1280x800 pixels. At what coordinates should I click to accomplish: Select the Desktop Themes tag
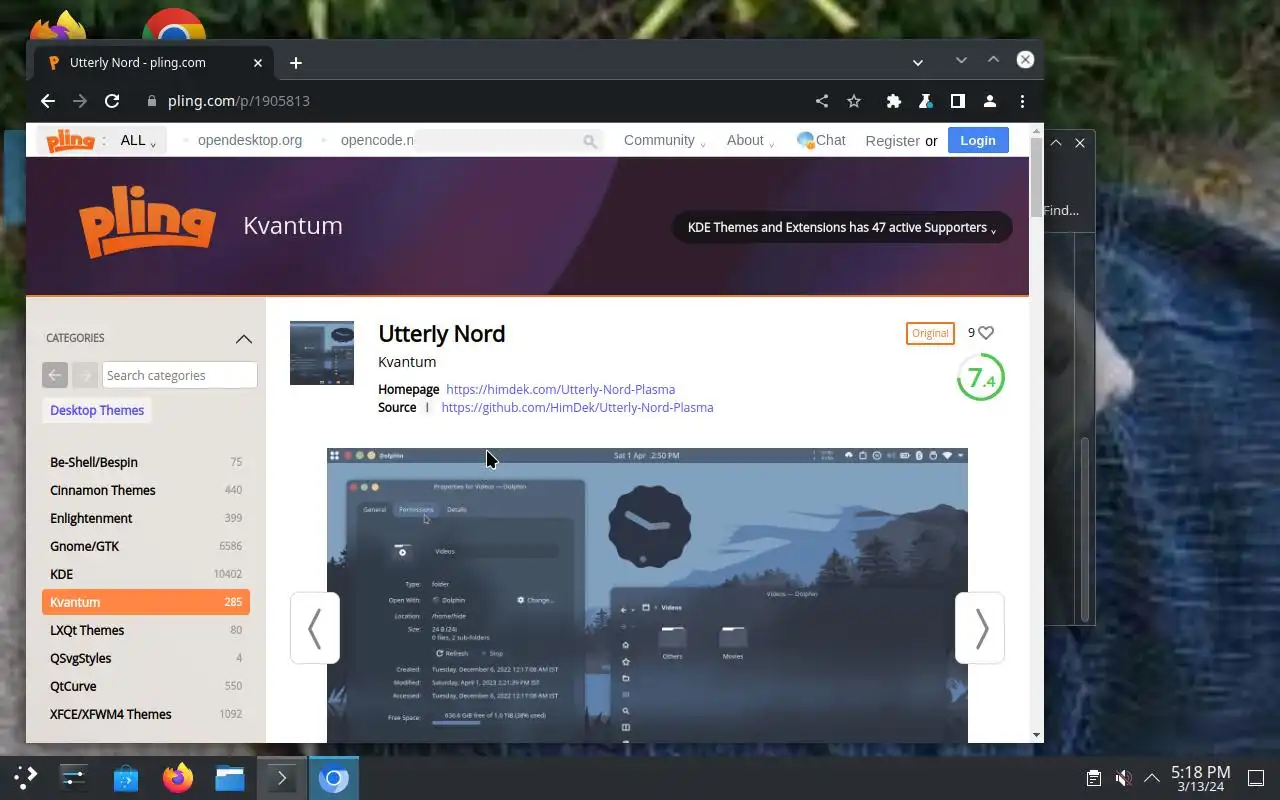point(97,410)
